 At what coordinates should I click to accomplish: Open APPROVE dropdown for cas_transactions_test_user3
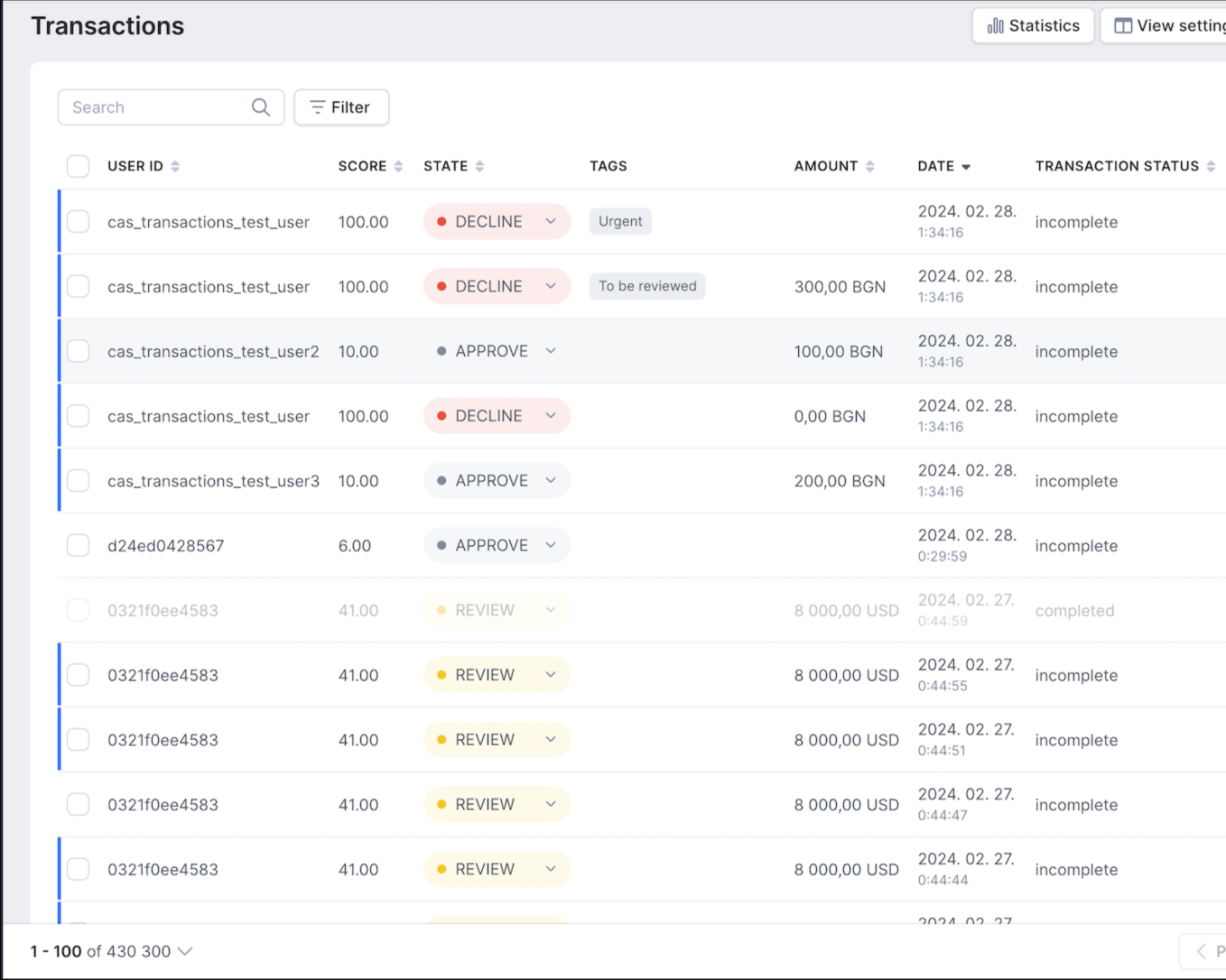[x=497, y=481]
